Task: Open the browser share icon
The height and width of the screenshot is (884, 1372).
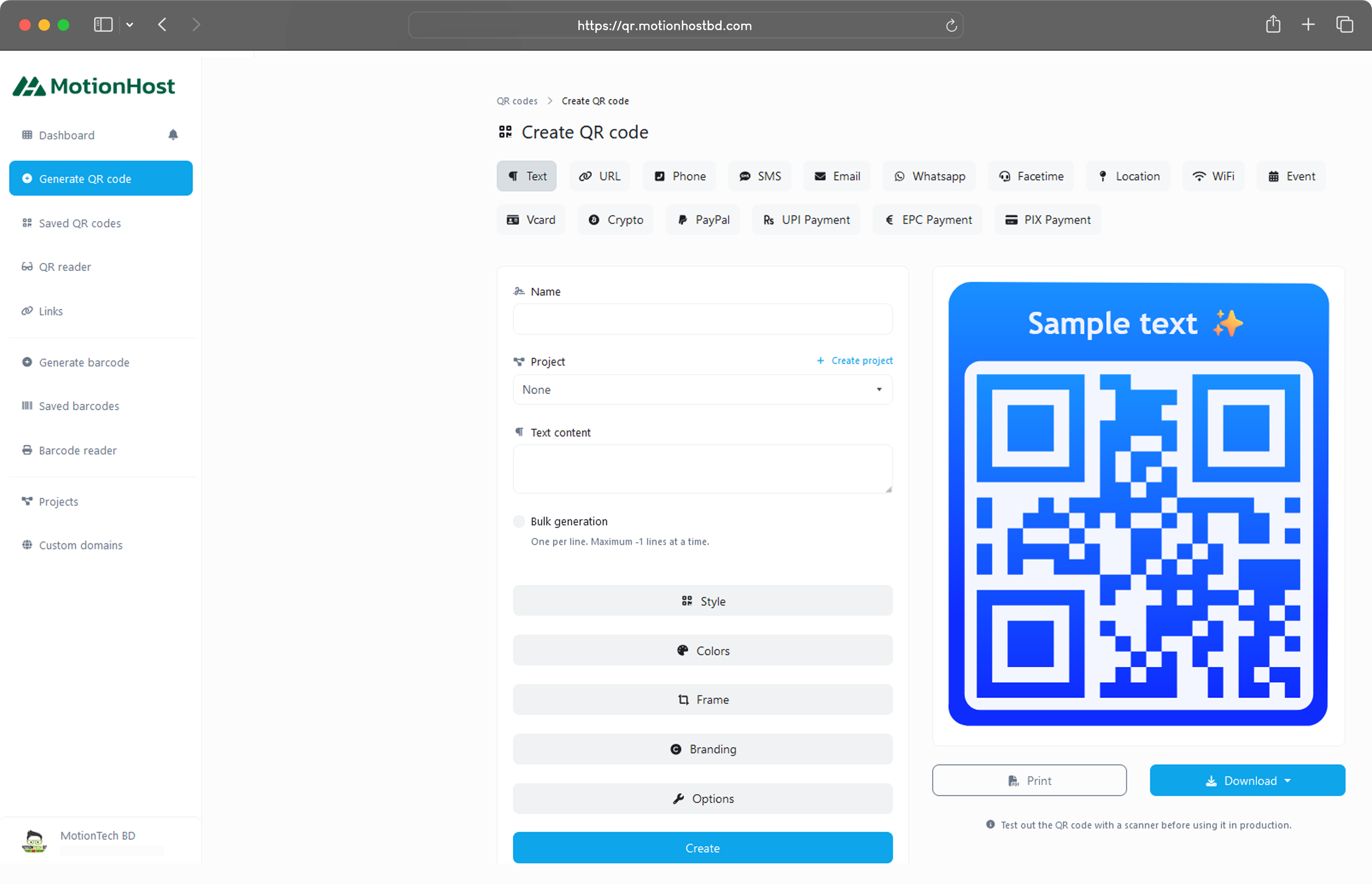Action: [x=1273, y=25]
